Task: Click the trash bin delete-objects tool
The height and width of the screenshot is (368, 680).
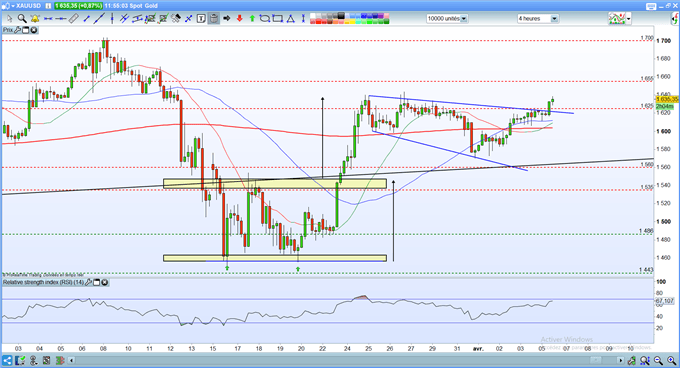Action: [214, 19]
